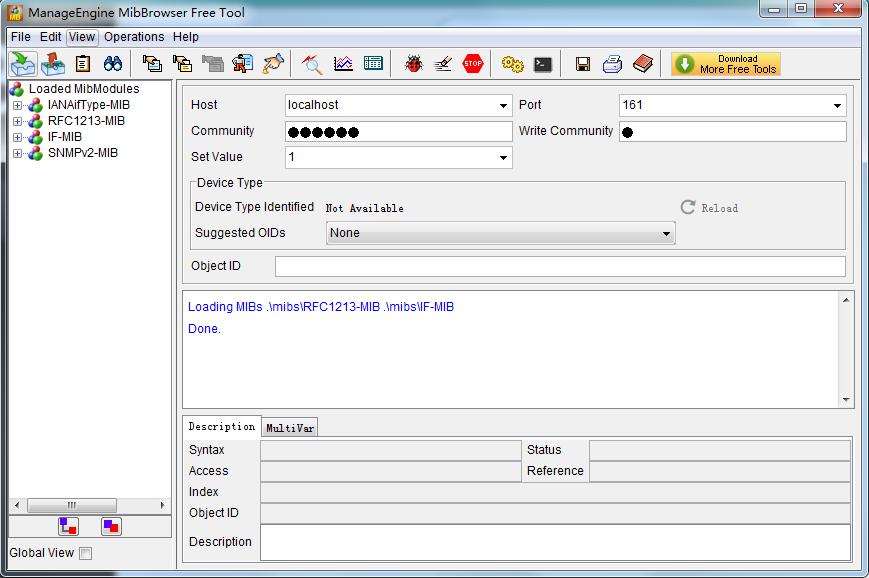The image size is (869, 578).
Task: Click the Syntax value field
Action: 391,451
